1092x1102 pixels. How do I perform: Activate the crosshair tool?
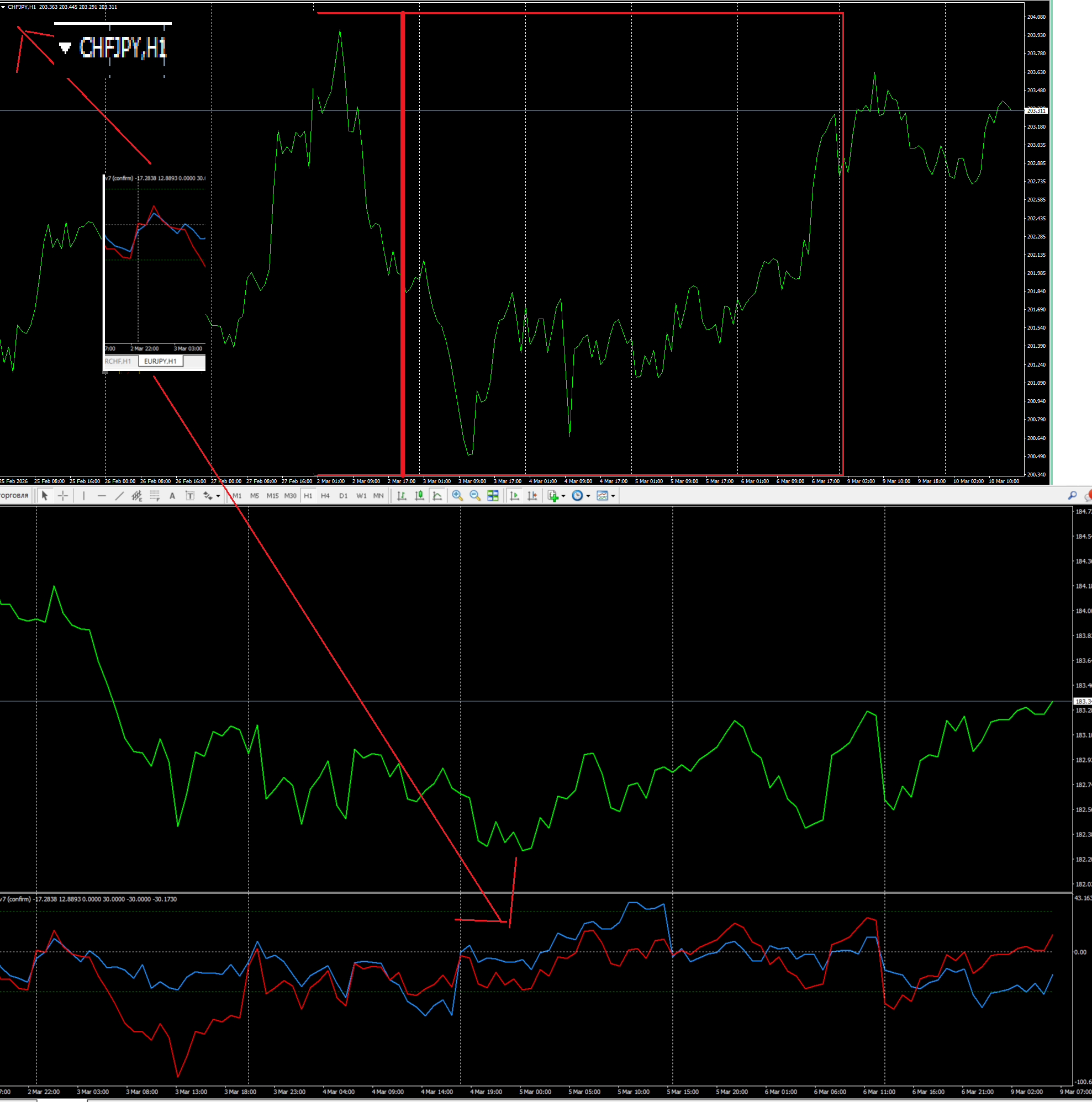tap(63, 496)
